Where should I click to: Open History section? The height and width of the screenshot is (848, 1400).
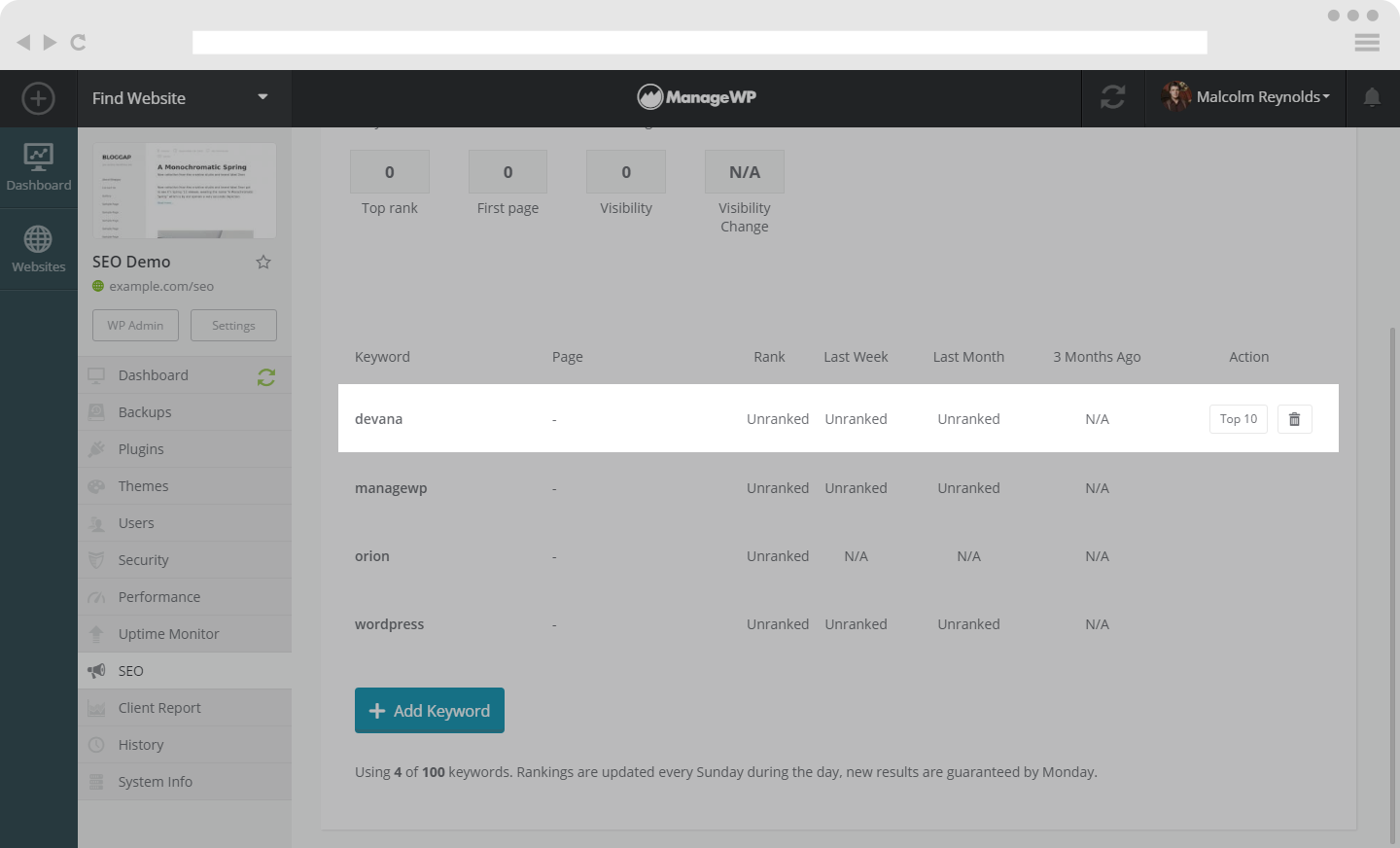185,745
